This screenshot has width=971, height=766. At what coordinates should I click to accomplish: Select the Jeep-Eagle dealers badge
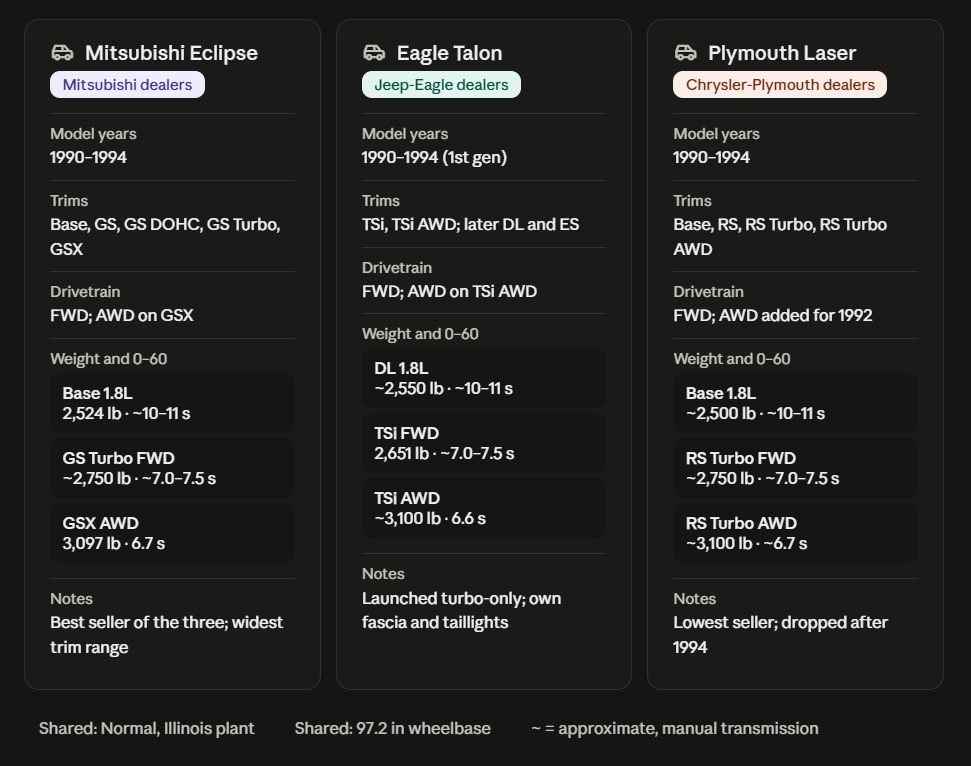tap(442, 85)
